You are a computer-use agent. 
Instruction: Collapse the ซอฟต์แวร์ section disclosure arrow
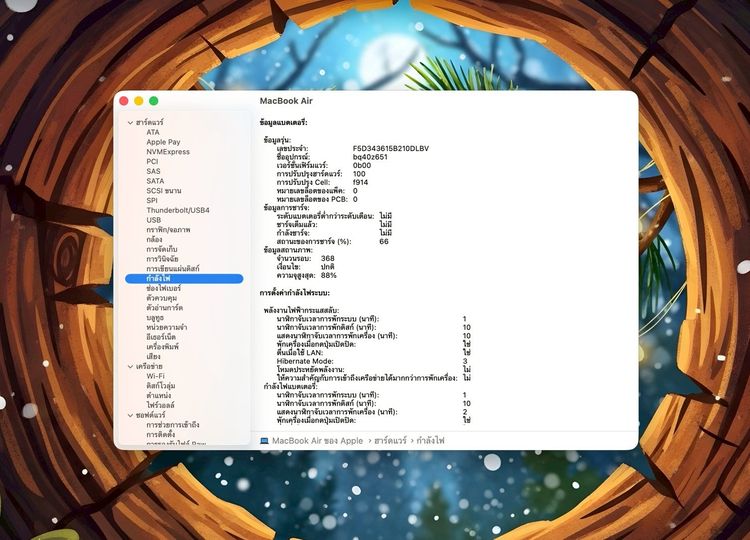coord(129,414)
